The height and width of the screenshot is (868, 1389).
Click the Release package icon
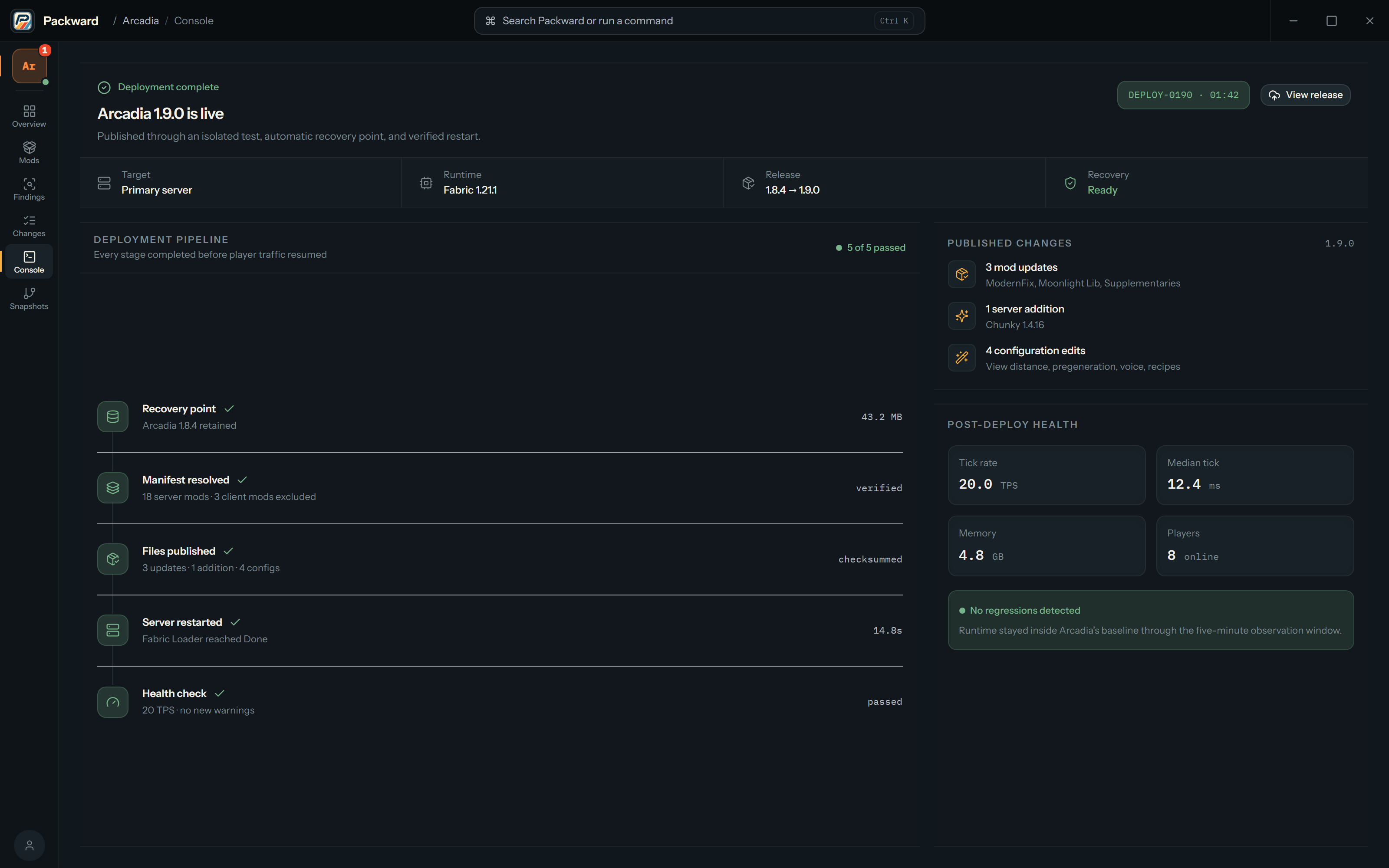tap(748, 183)
